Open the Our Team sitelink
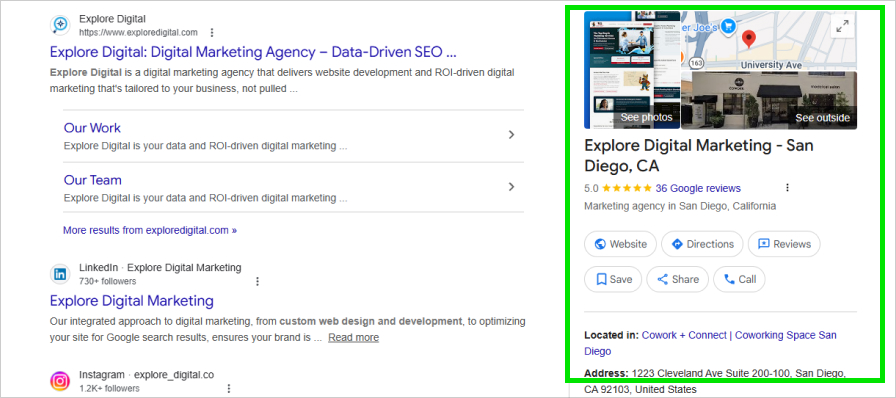The image size is (896, 398). pos(93,180)
